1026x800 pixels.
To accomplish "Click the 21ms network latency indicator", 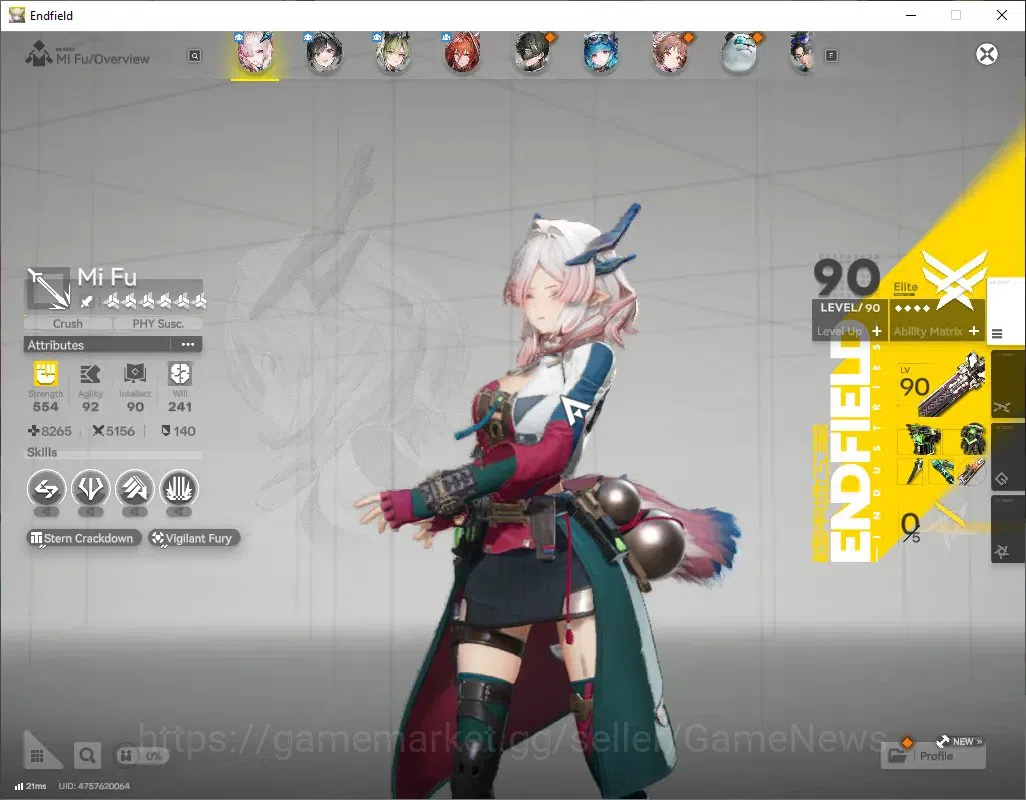I will click(31, 786).
